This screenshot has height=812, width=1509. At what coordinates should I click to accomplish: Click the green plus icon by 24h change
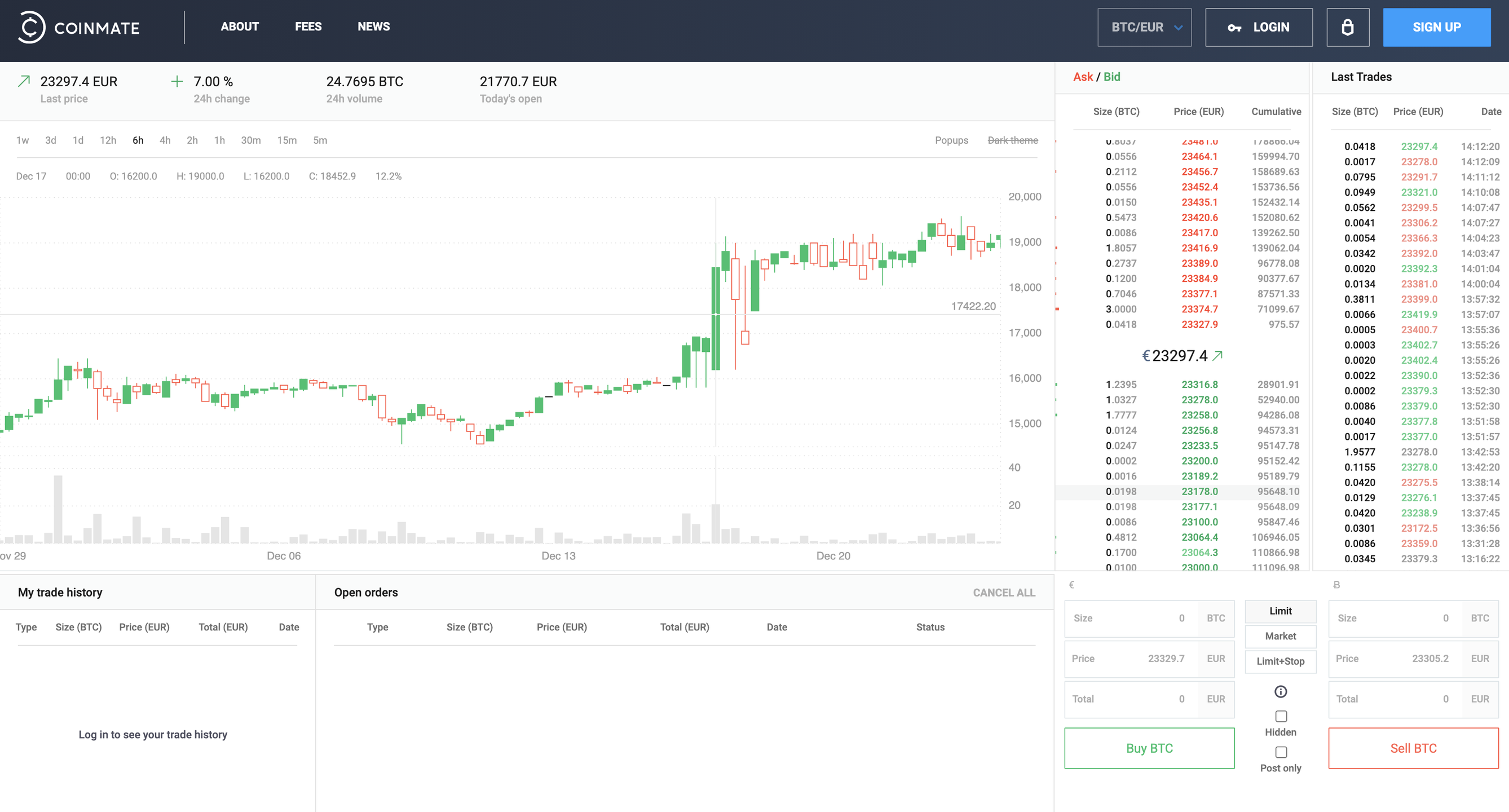point(177,81)
